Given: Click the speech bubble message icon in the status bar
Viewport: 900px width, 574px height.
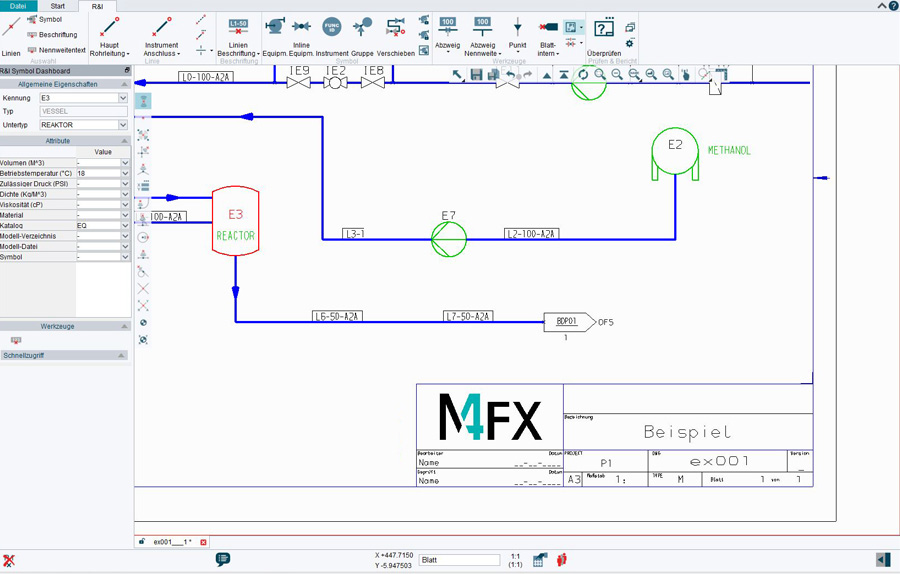Looking at the screenshot, I should point(223,559).
